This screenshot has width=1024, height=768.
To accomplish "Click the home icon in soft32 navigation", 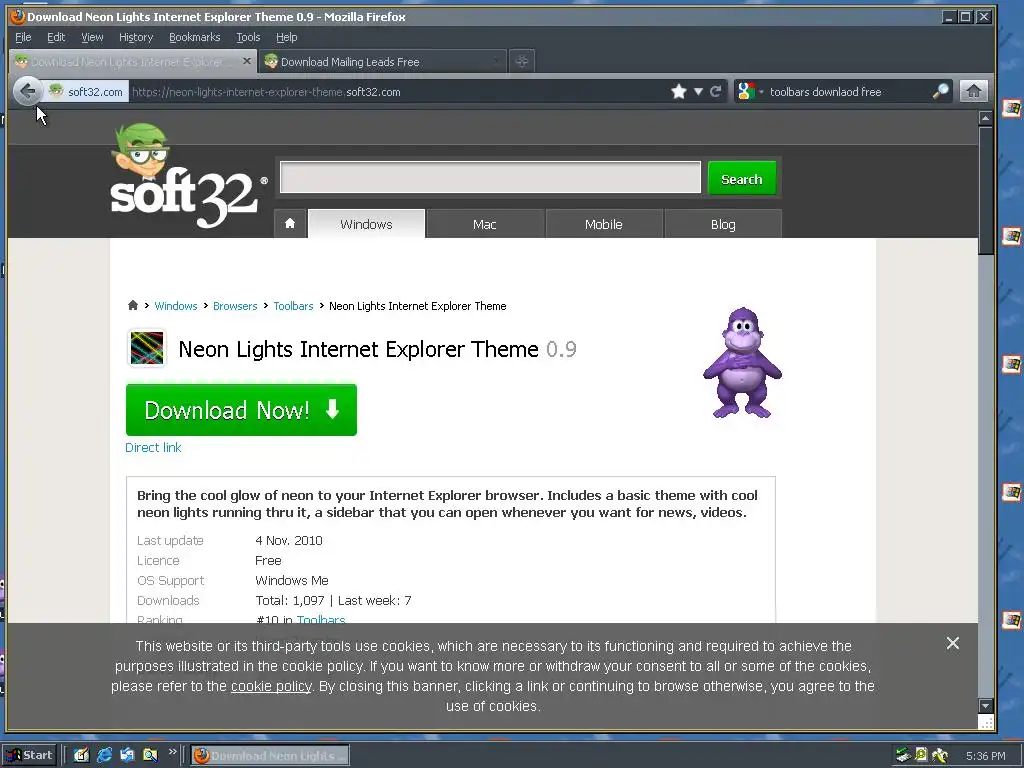I will (290, 223).
